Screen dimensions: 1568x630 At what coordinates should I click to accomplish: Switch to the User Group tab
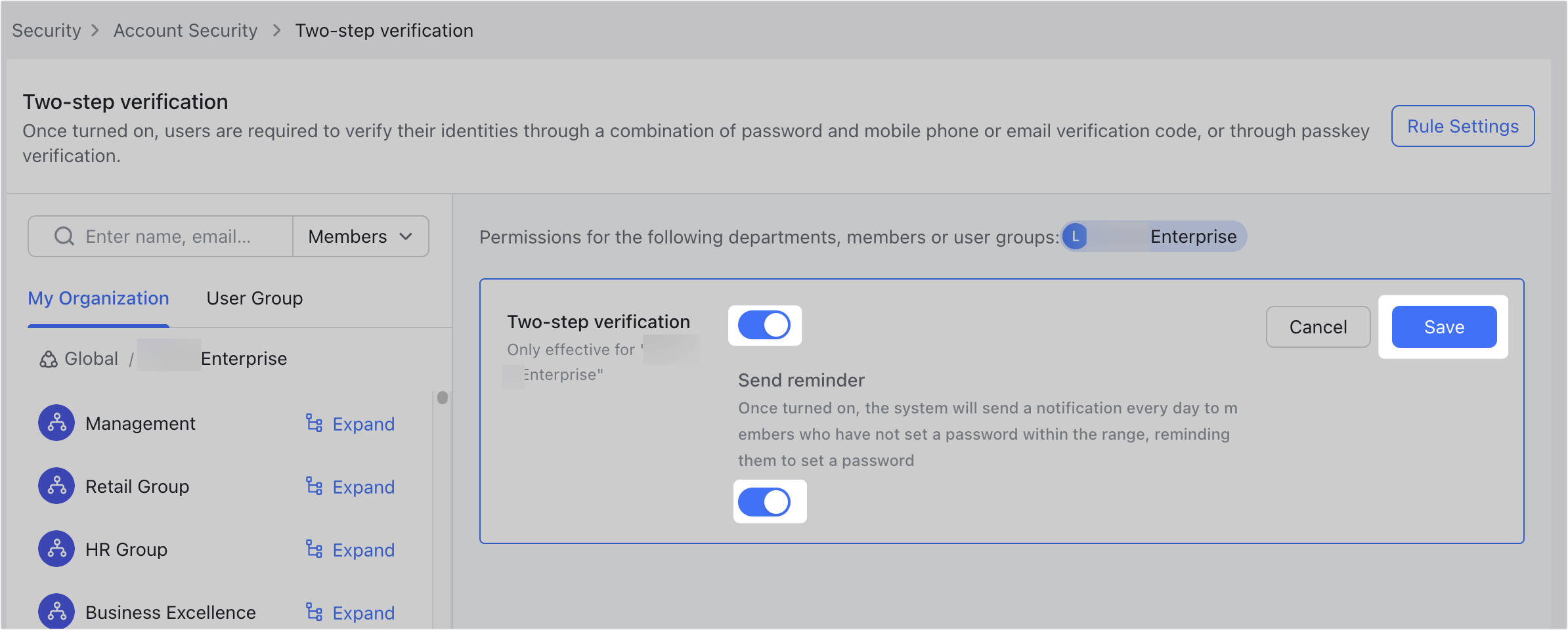[253, 299]
